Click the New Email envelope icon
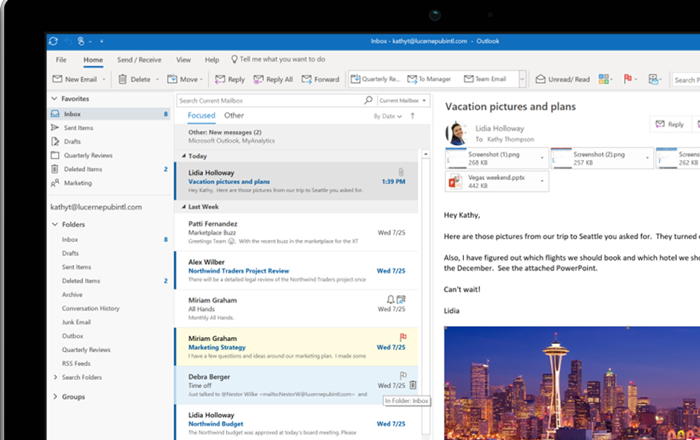This screenshot has width=700, height=440. 58,79
